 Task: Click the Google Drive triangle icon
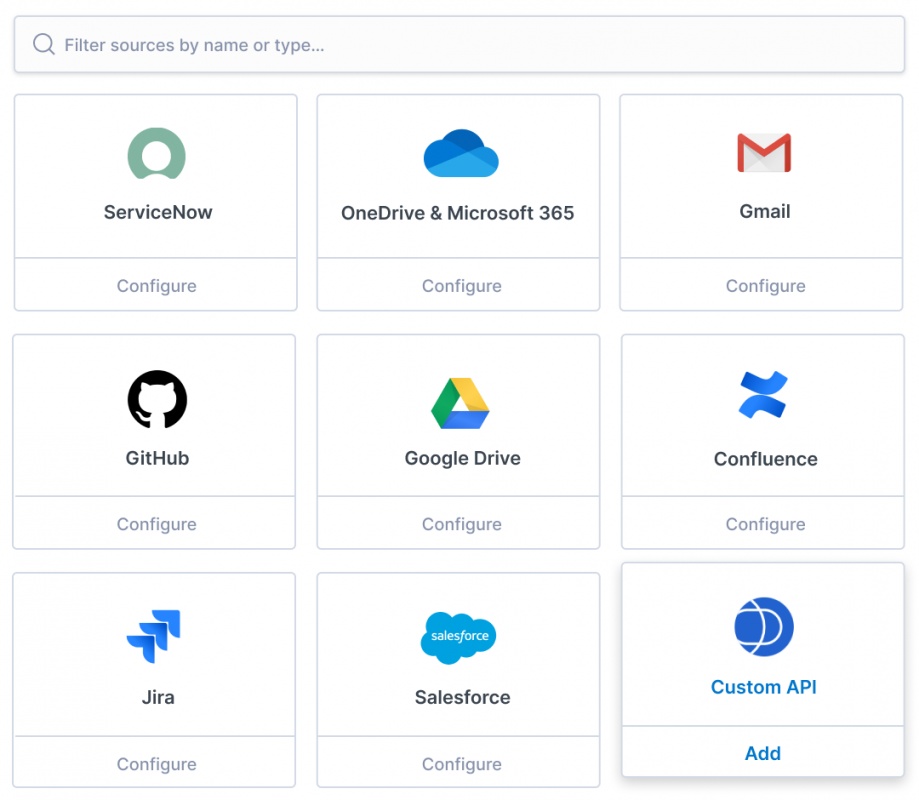tap(460, 403)
